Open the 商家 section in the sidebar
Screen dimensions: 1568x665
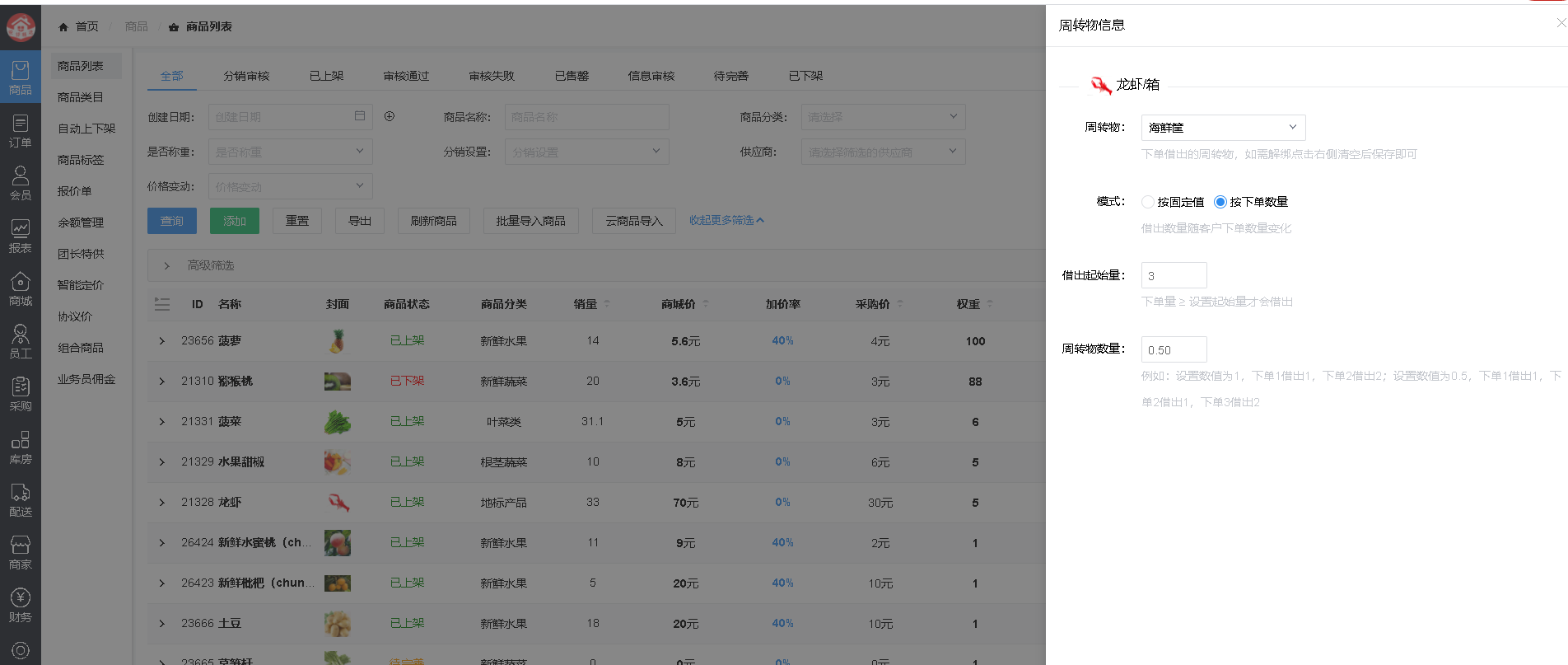click(x=21, y=553)
